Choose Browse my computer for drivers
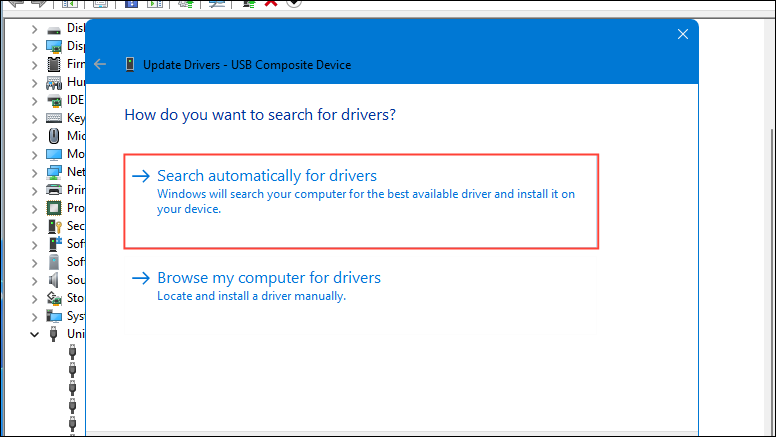The height and width of the screenshot is (437, 776). point(269,278)
